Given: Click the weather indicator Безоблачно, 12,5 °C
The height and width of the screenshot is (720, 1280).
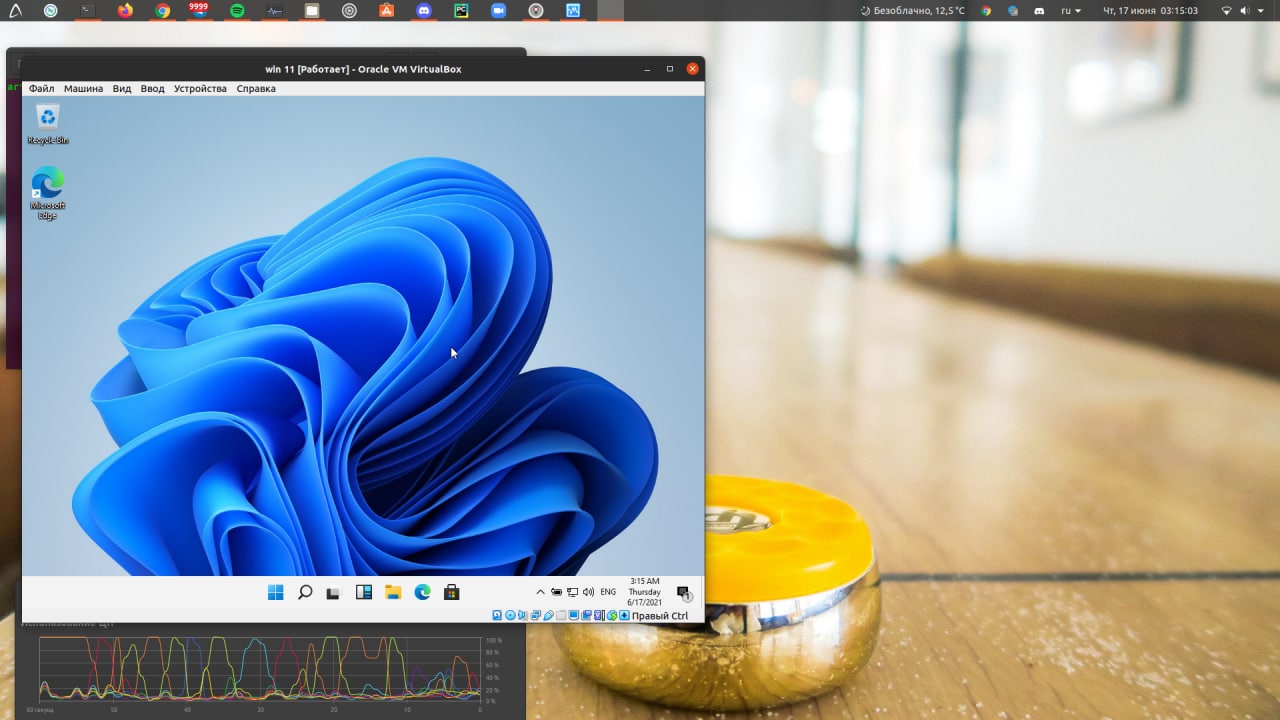Looking at the screenshot, I should tap(913, 10).
